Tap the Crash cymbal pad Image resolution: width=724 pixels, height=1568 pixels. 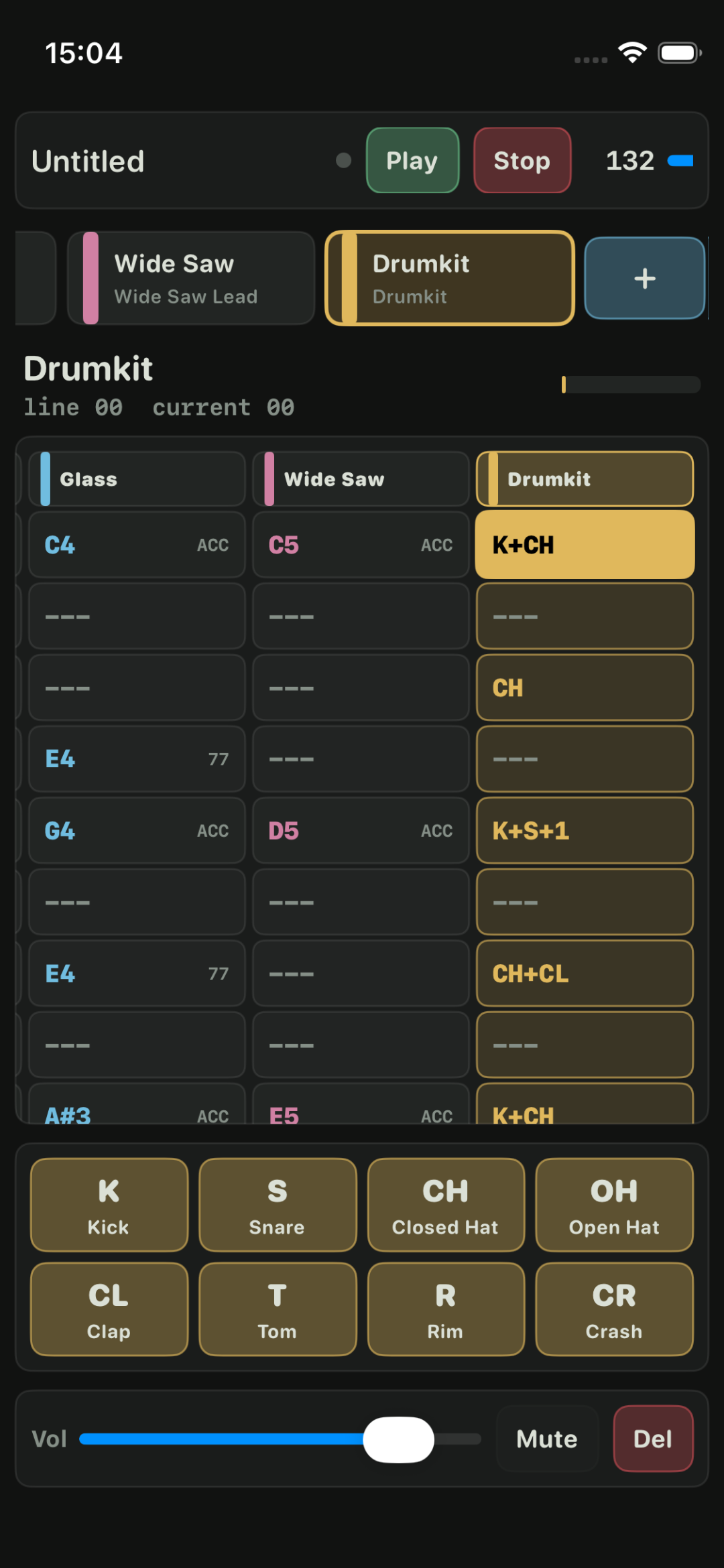(613, 1309)
